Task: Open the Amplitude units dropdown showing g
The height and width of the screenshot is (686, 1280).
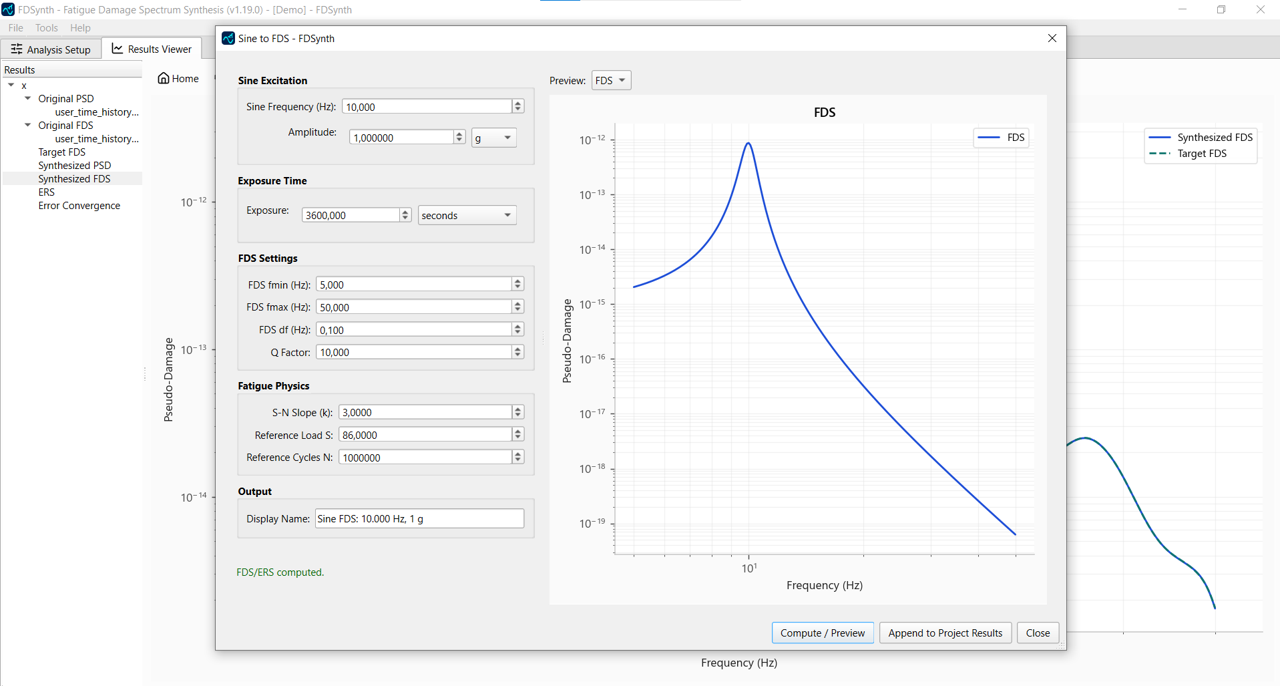Action: [x=493, y=137]
